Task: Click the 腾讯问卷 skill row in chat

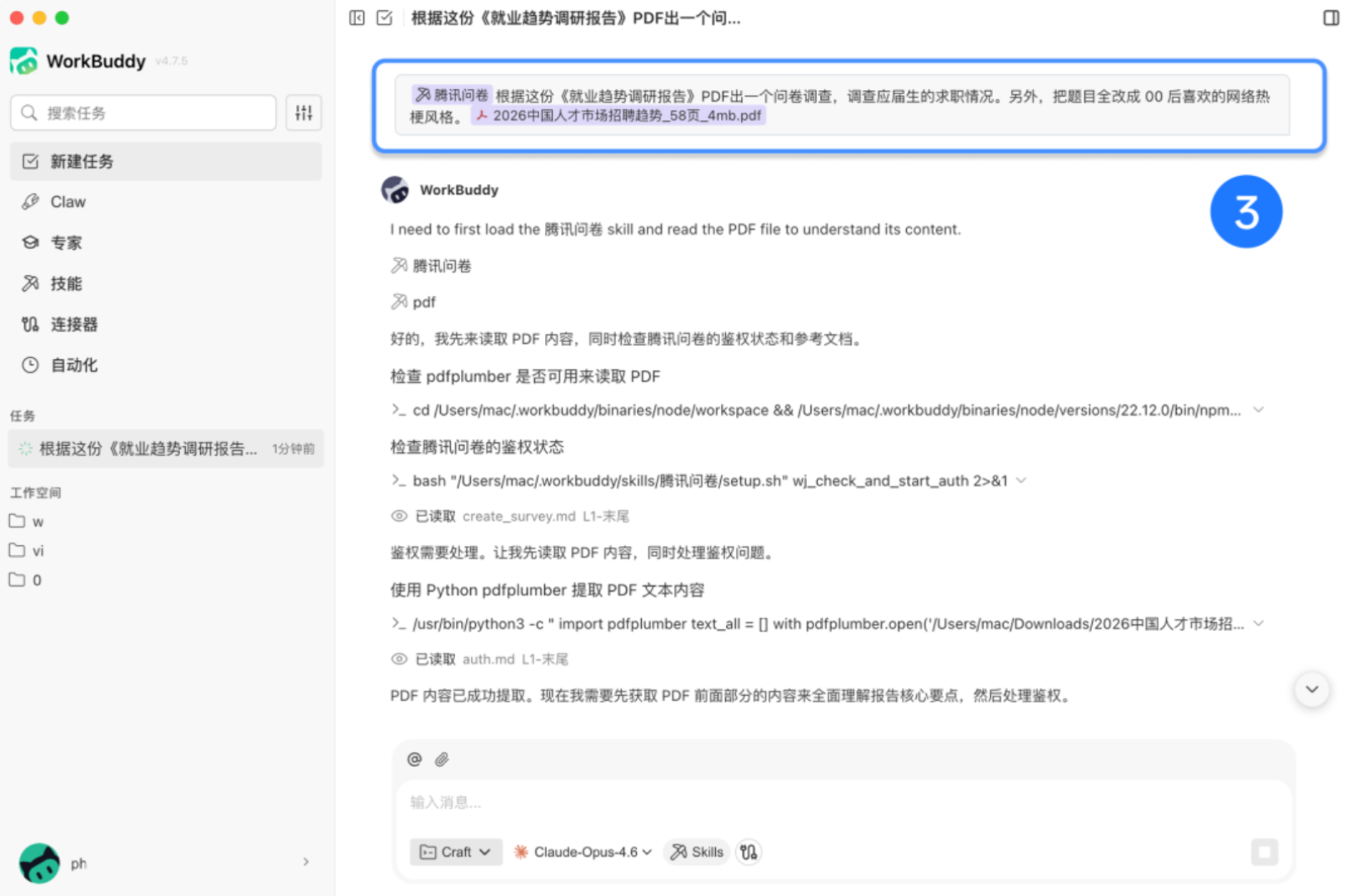Action: pyautogui.click(x=431, y=266)
